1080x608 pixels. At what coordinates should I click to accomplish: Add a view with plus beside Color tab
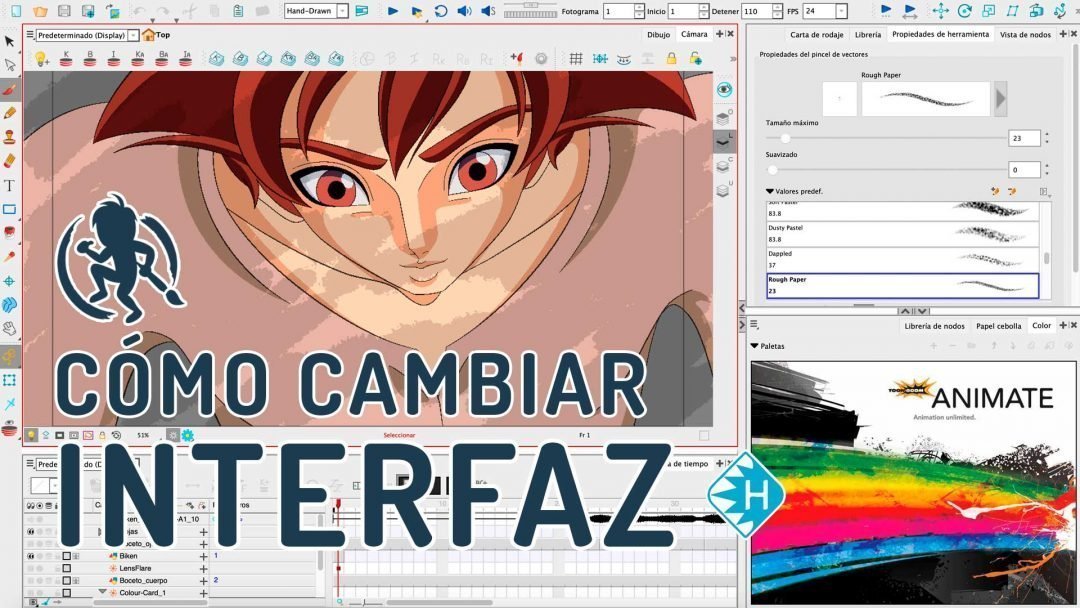click(x=1063, y=325)
